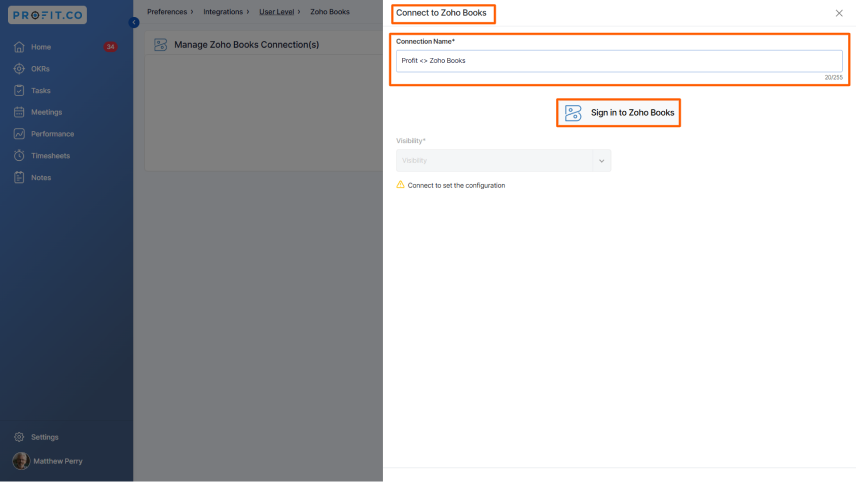Image resolution: width=856 pixels, height=482 pixels.
Task: Click the User Level breadcrumb link
Action: 276,11
